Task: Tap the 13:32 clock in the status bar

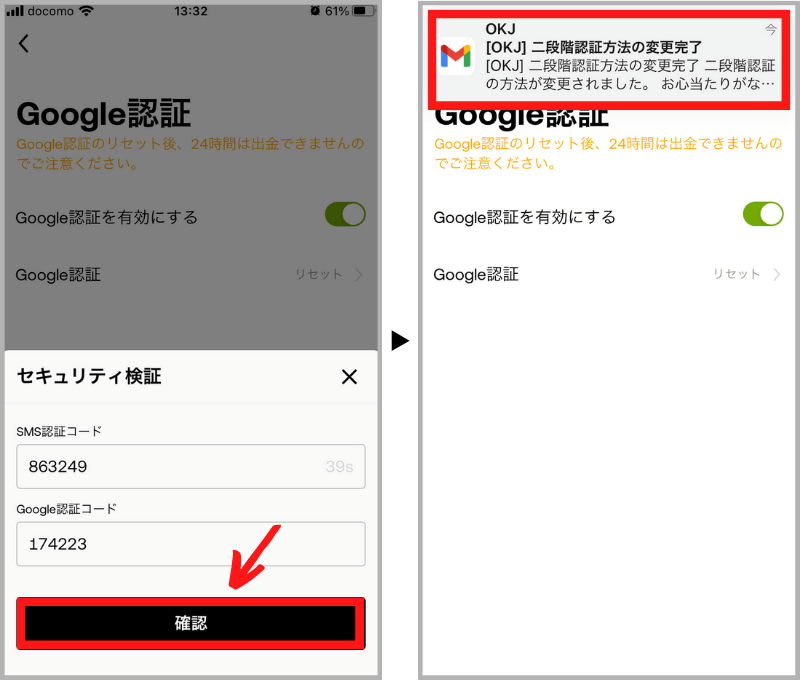Action: point(191,11)
